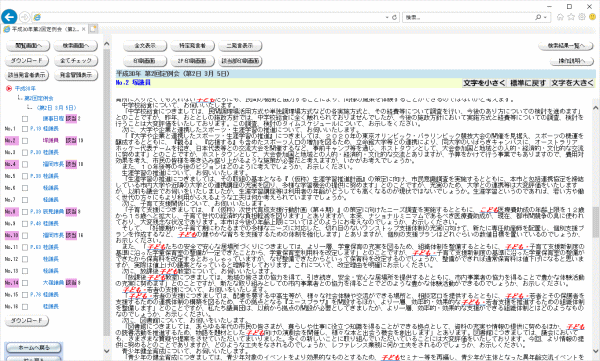Select the 第2日 3月5日 tree node

tap(57, 108)
